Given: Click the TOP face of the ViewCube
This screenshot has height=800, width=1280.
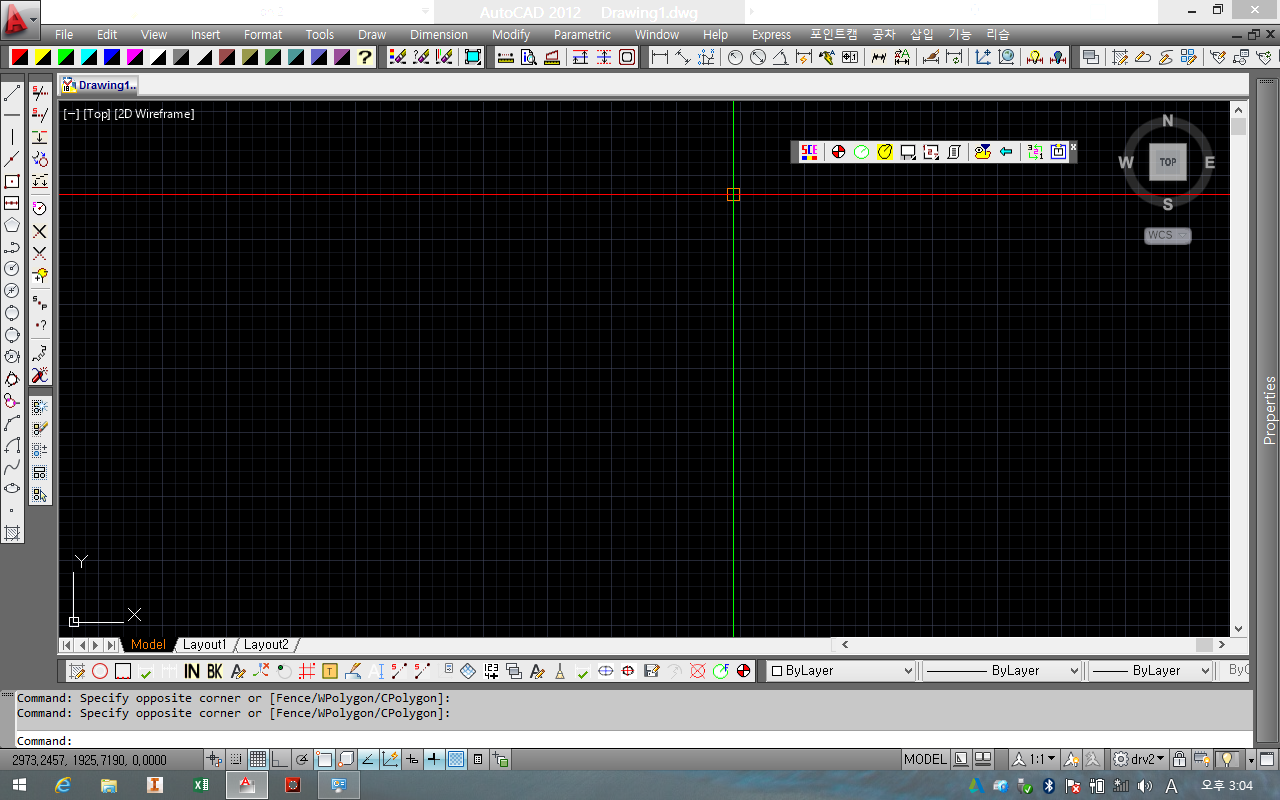Looking at the screenshot, I should point(1168,162).
